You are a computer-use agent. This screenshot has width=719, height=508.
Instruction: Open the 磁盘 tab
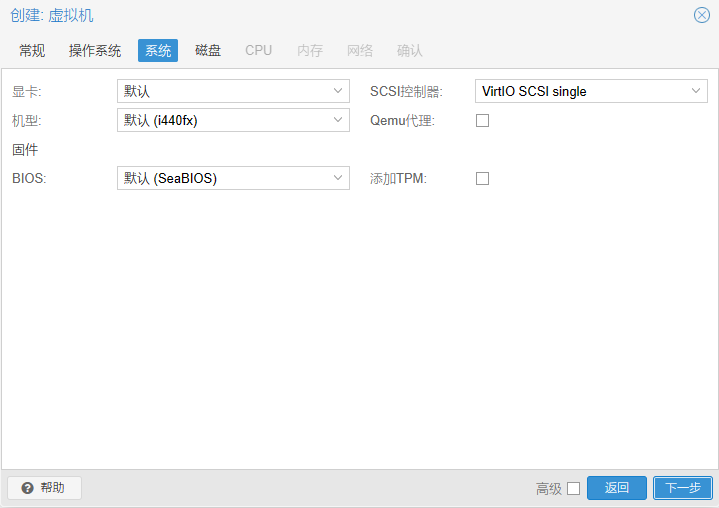(208, 50)
